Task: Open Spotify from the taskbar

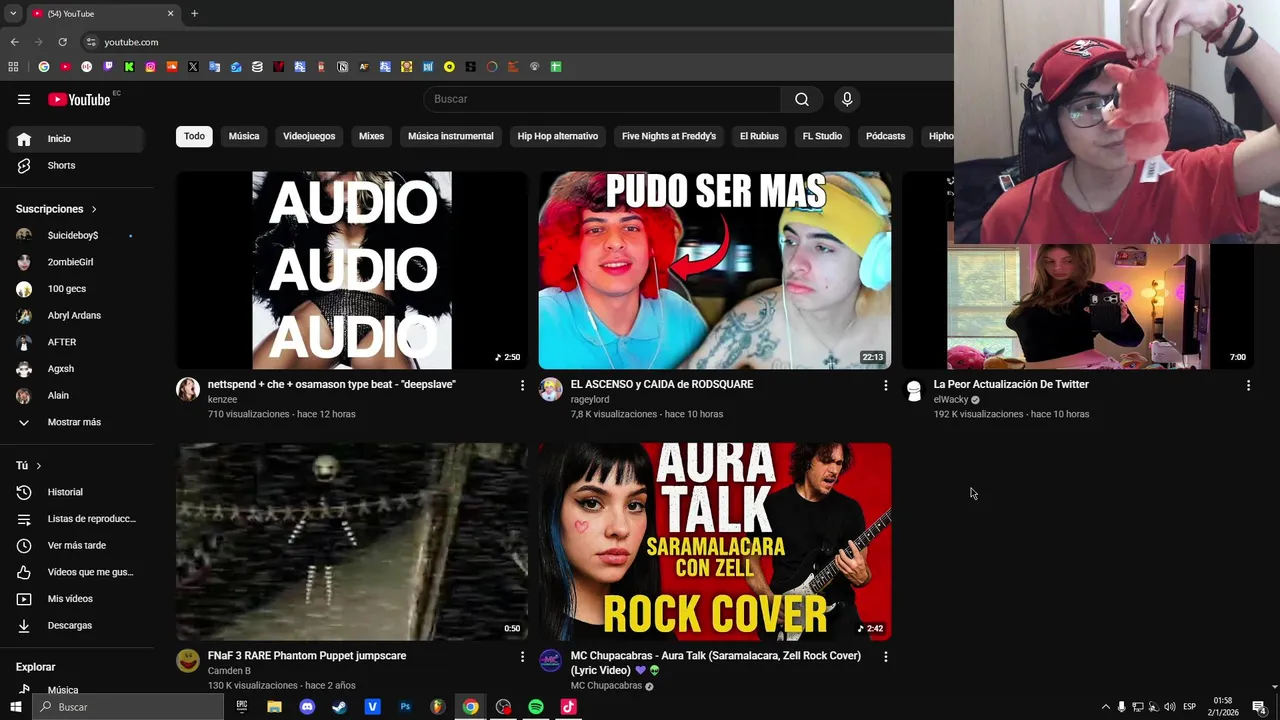Action: 536,707
